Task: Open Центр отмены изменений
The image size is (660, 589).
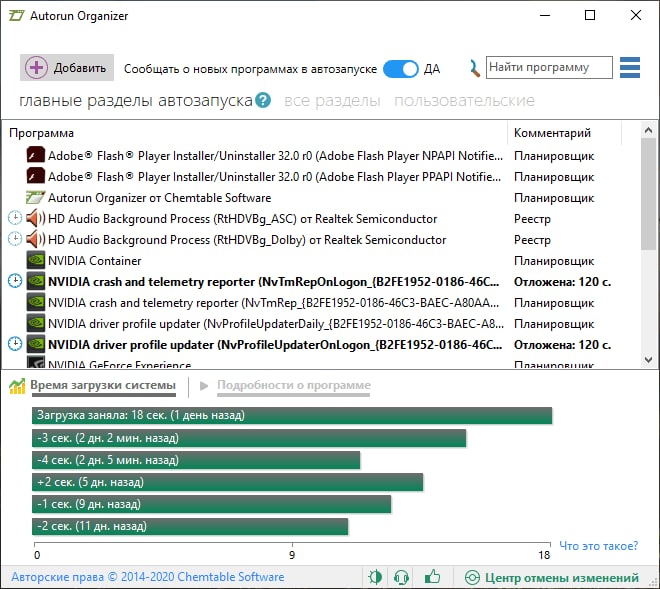Action: point(551,577)
